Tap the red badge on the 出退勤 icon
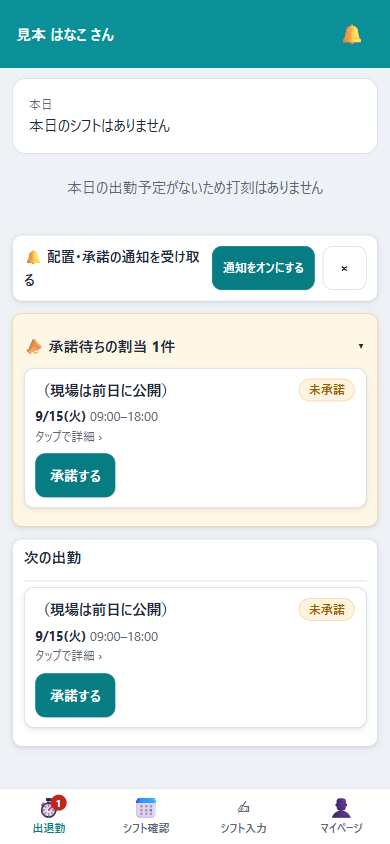Image resolution: width=390 pixels, height=844 pixels. coord(59,803)
